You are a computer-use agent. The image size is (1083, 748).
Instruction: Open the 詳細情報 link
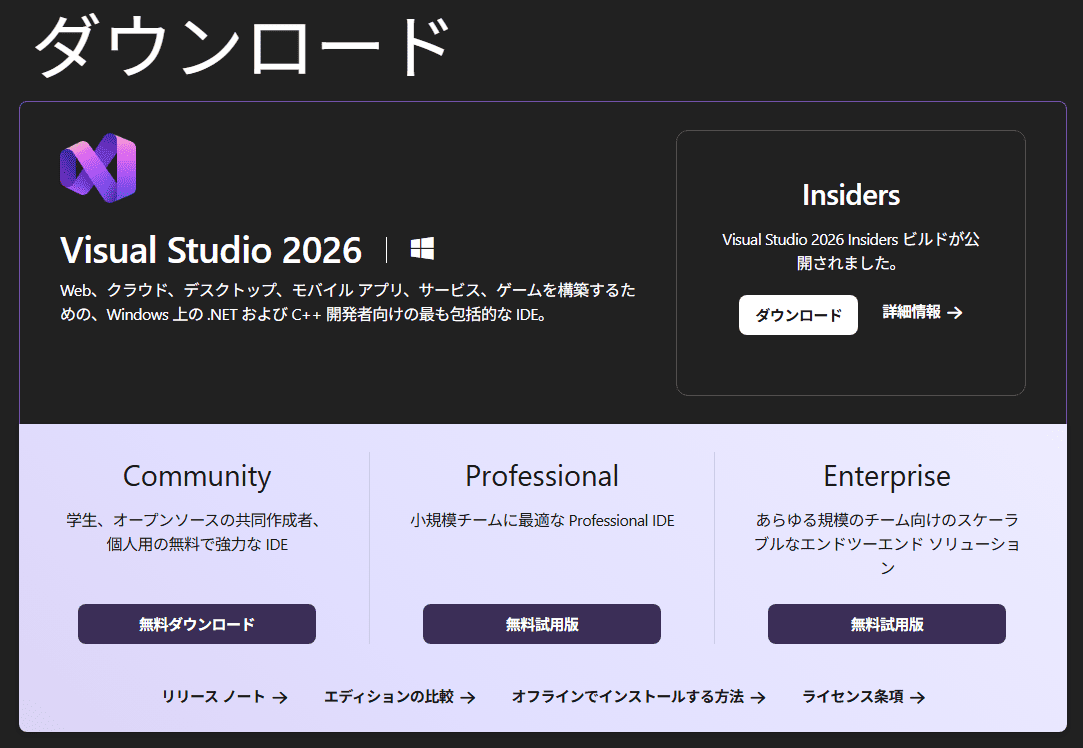pos(912,313)
